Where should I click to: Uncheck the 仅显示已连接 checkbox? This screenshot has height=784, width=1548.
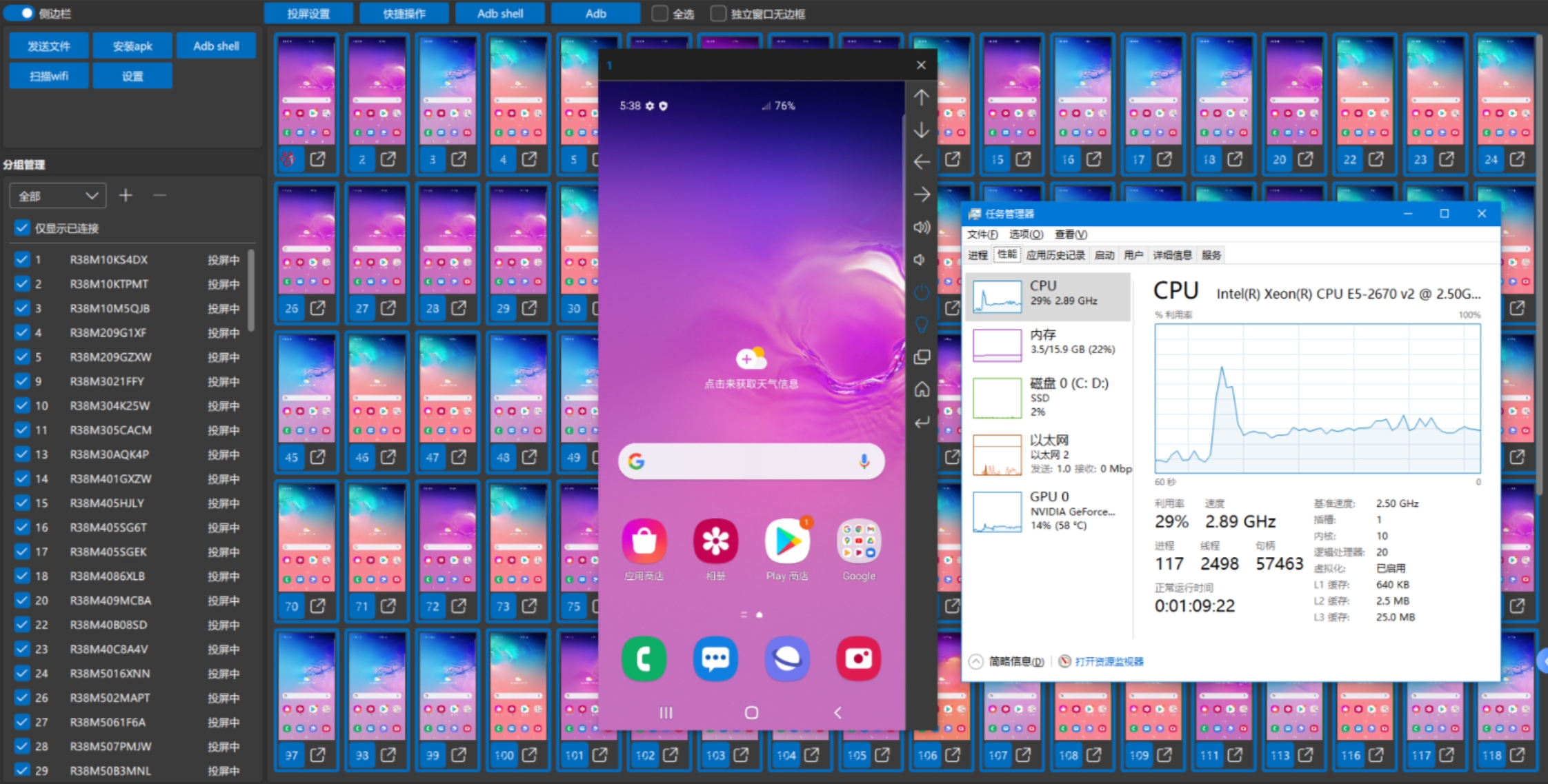point(22,228)
